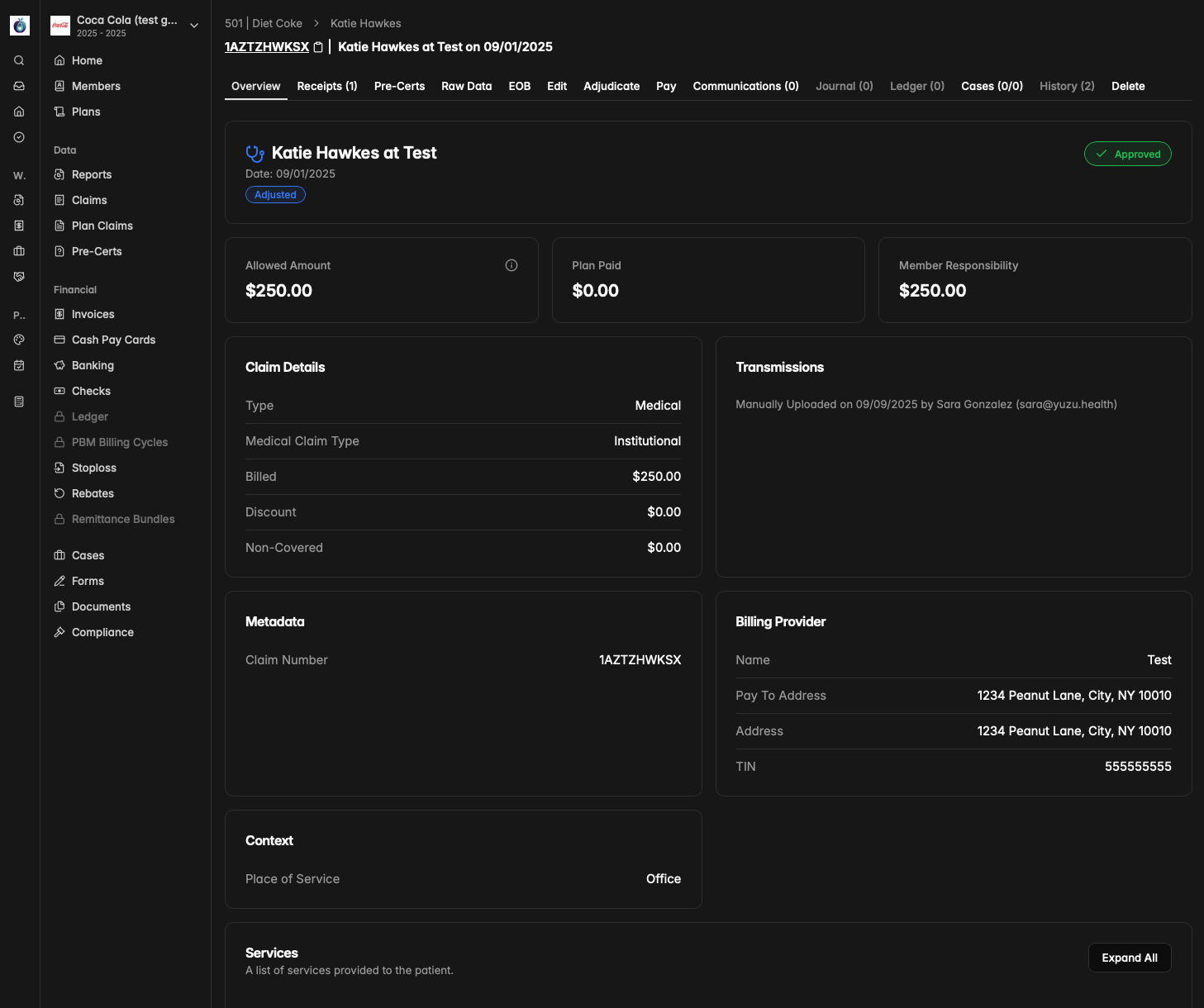Viewport: 1204px width, 1008px height.
Task: Click the stacked pages icon beside Documents
Action: point(59,606)
